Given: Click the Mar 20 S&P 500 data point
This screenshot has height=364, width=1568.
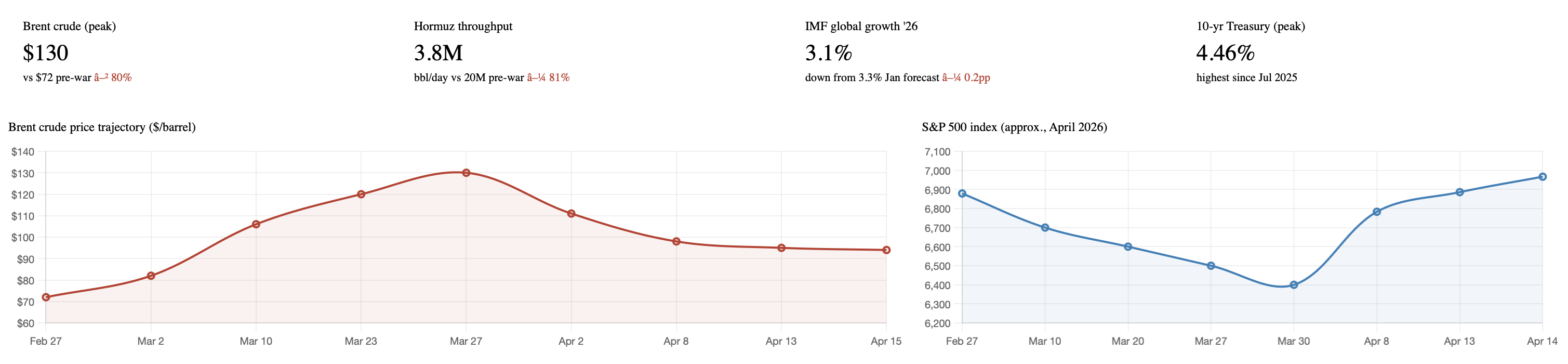Looking at the screenshot, I should pos(1128,246).
